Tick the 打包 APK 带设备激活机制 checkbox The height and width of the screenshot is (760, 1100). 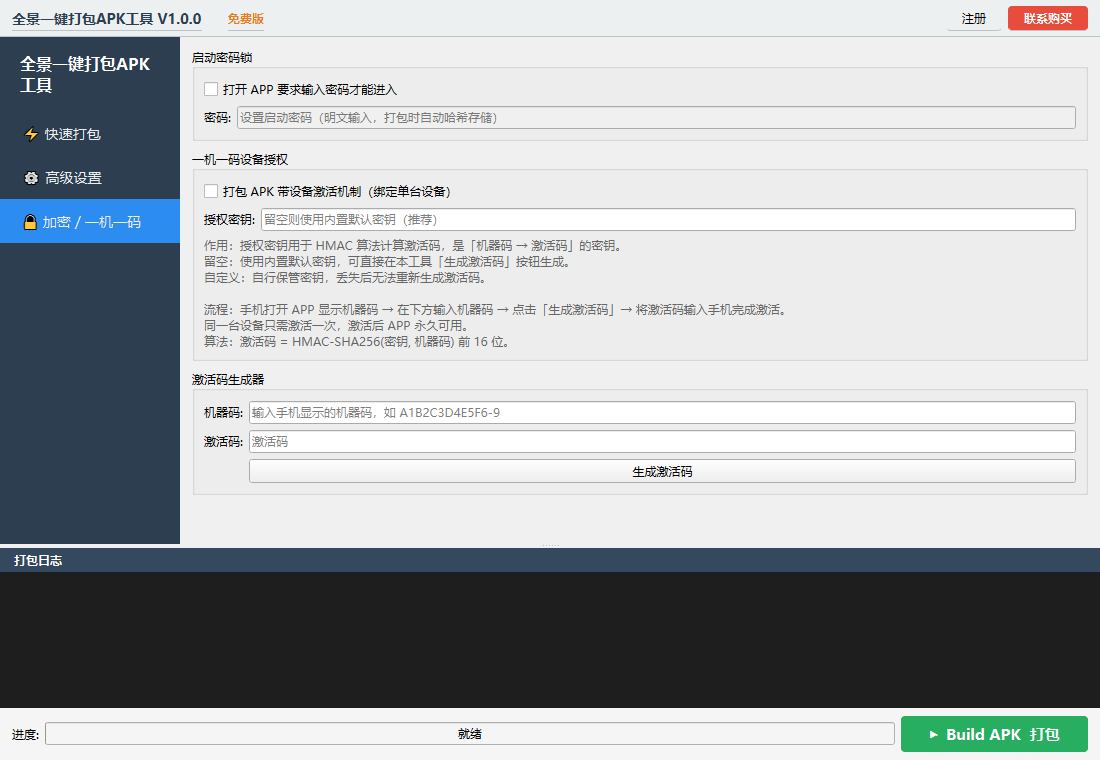(x=211, y=191)
